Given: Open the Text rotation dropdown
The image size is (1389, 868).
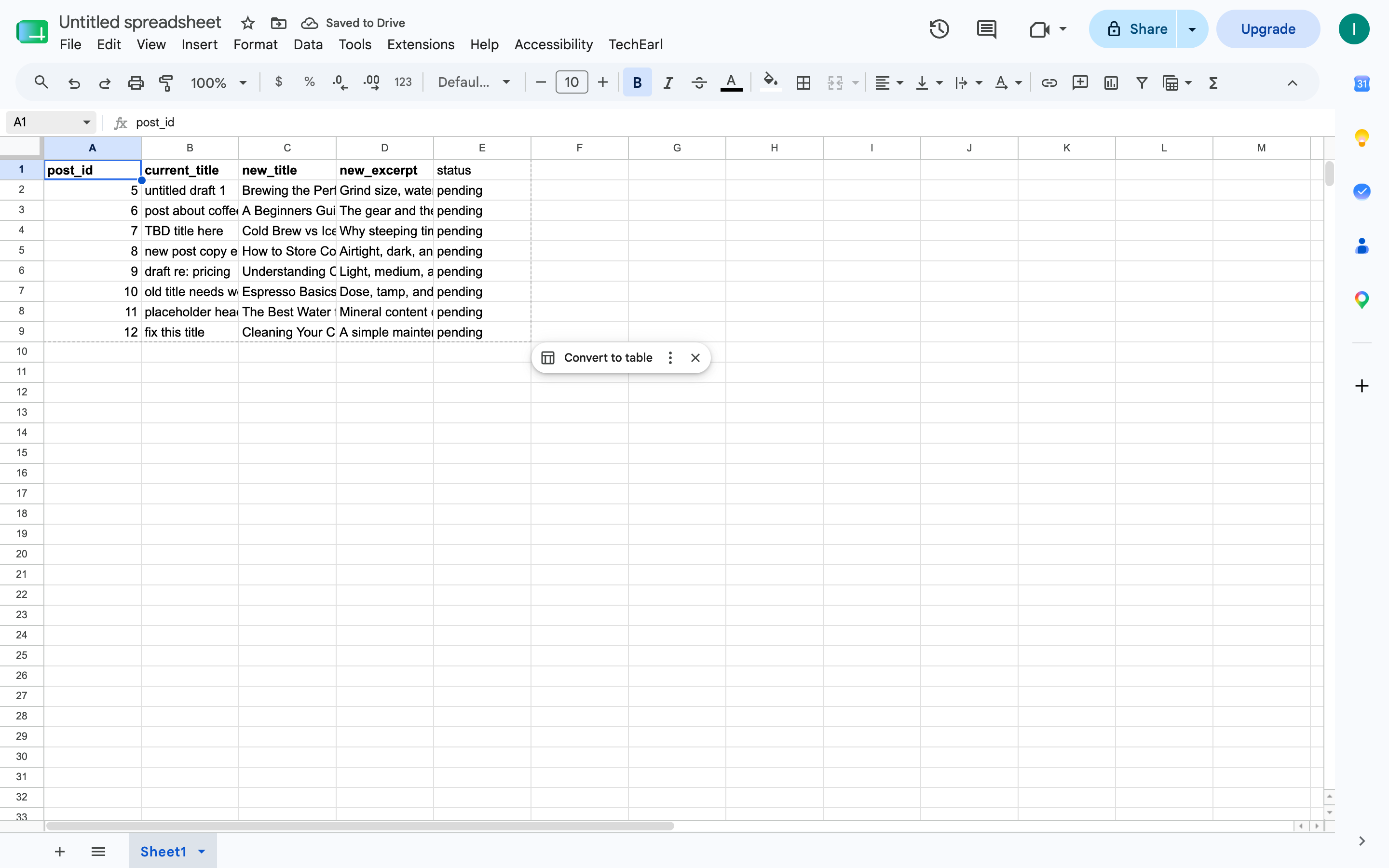Looking at the screenshot, I should coord(1008,82).
